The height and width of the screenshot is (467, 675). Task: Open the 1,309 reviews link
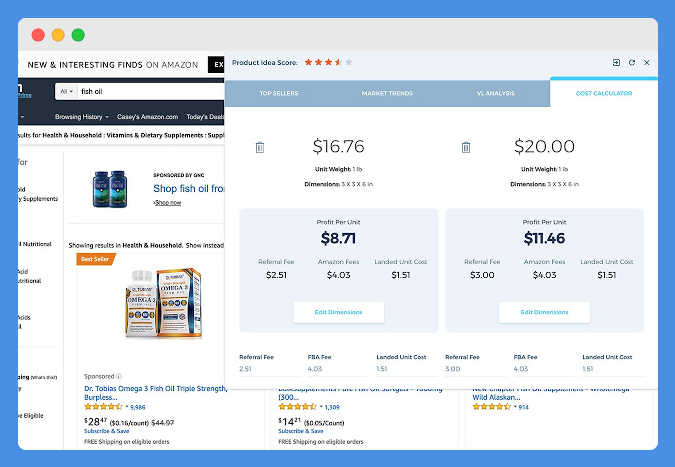[332, 407]
